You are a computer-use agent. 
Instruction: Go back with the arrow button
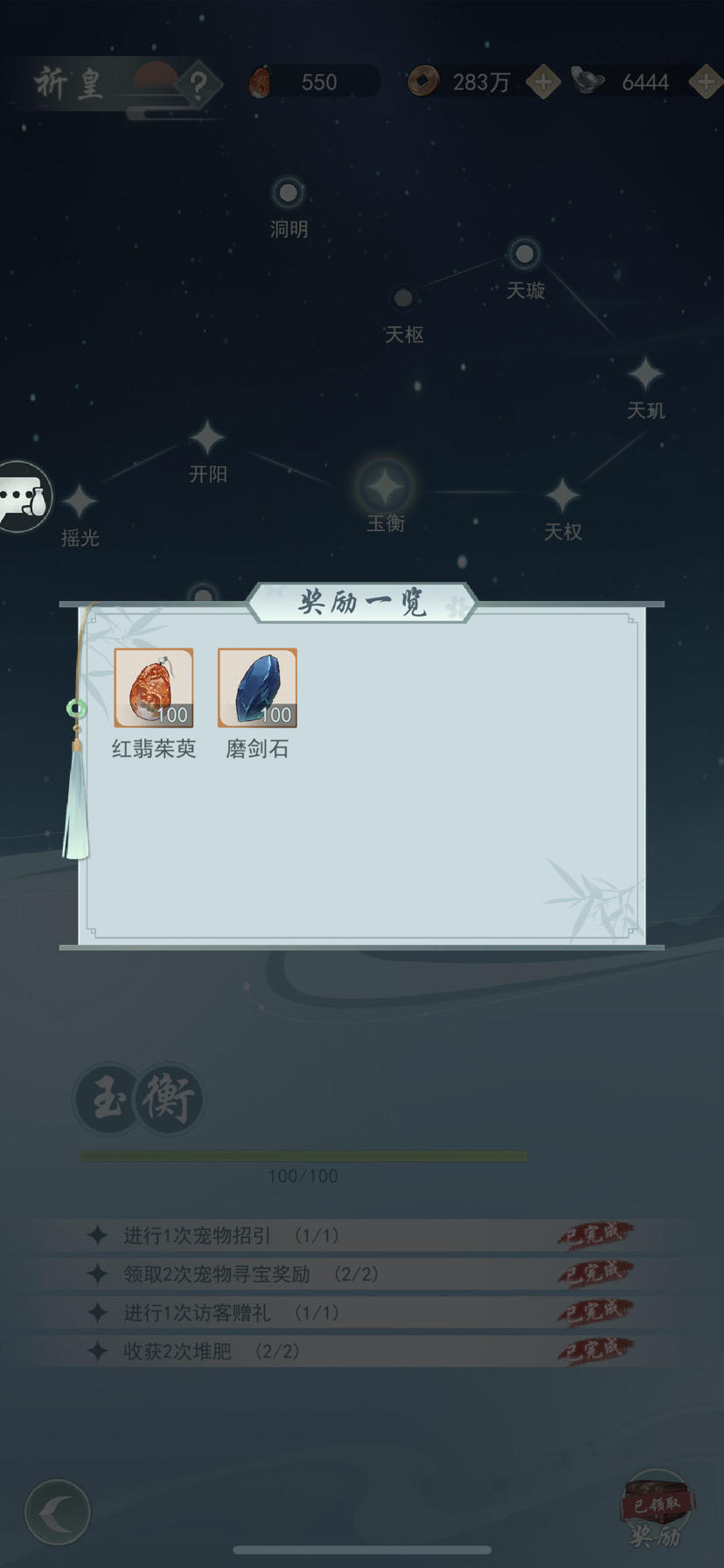[58, 1511]
